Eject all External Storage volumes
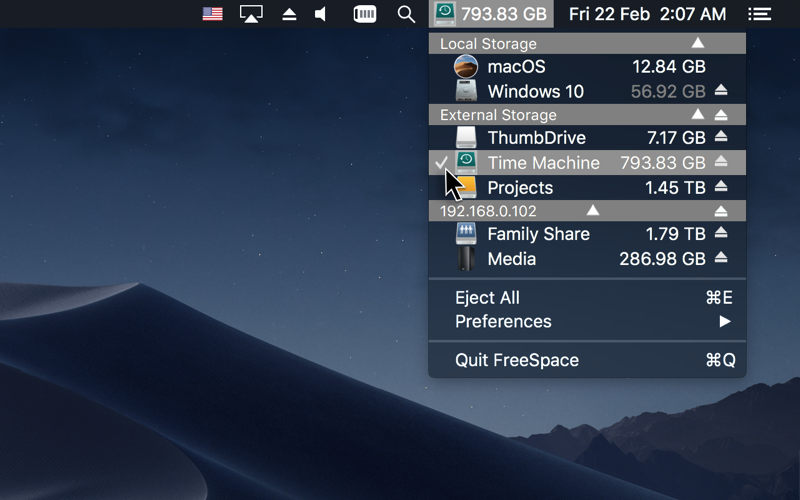Image resolution: width=800 pixels, height=500 pixels. click(x=720, y=115)
